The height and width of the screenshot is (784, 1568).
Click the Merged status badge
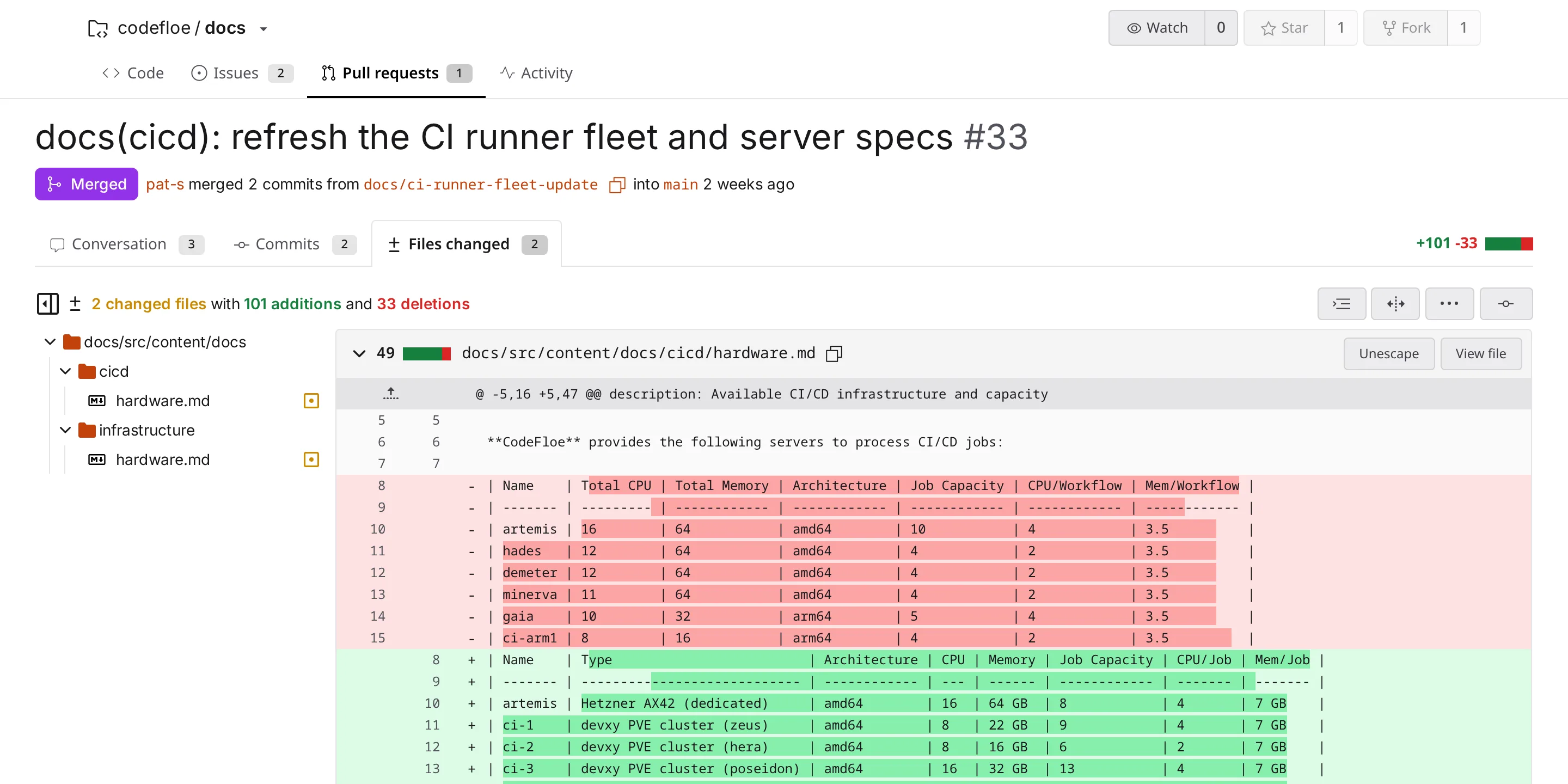(x=87, y=184)
